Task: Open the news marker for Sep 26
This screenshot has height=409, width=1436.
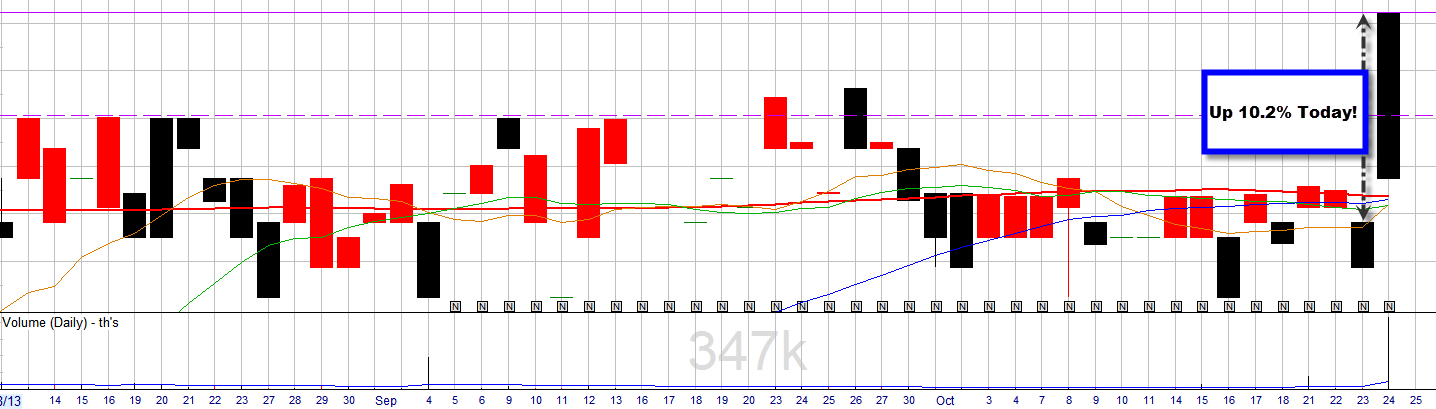Action: pos(856,306)
